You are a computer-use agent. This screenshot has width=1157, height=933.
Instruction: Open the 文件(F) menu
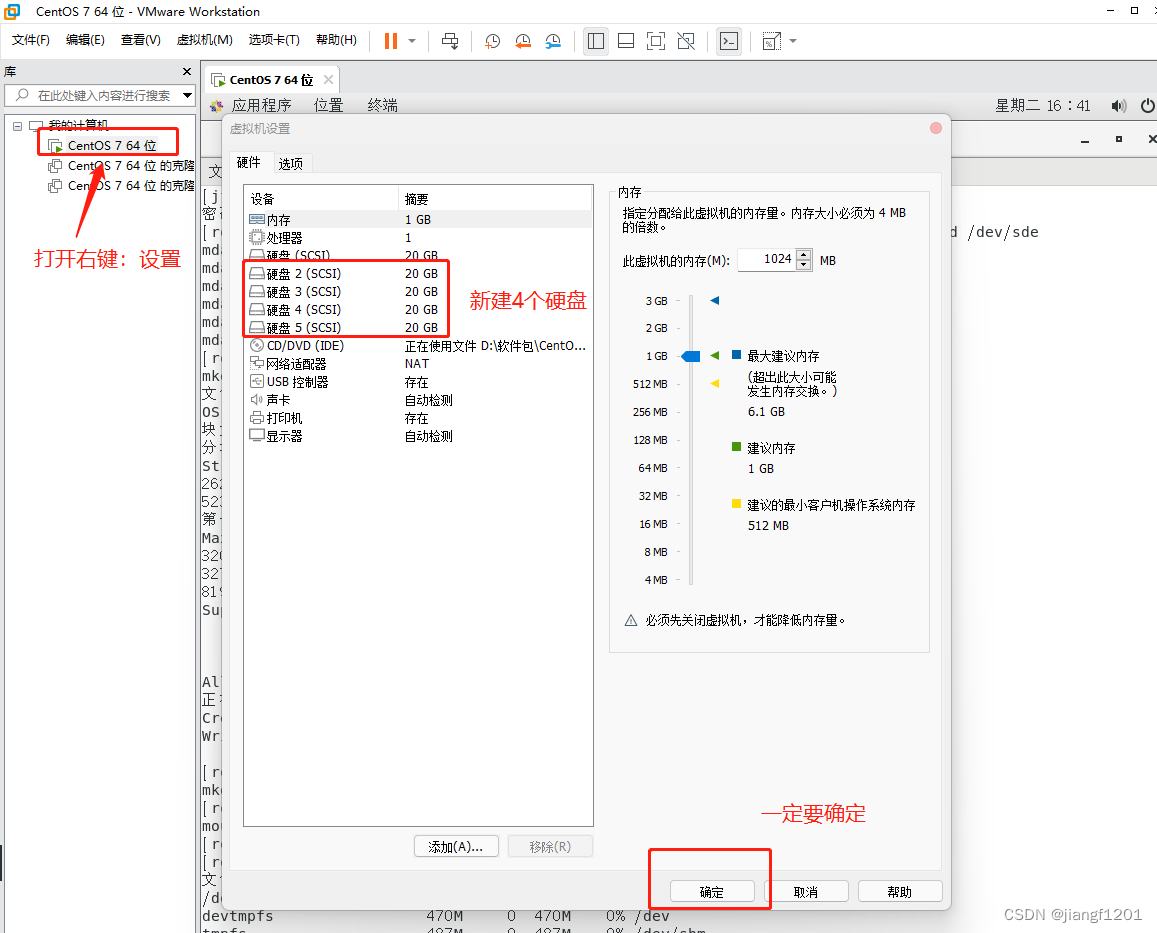point(31,40)
